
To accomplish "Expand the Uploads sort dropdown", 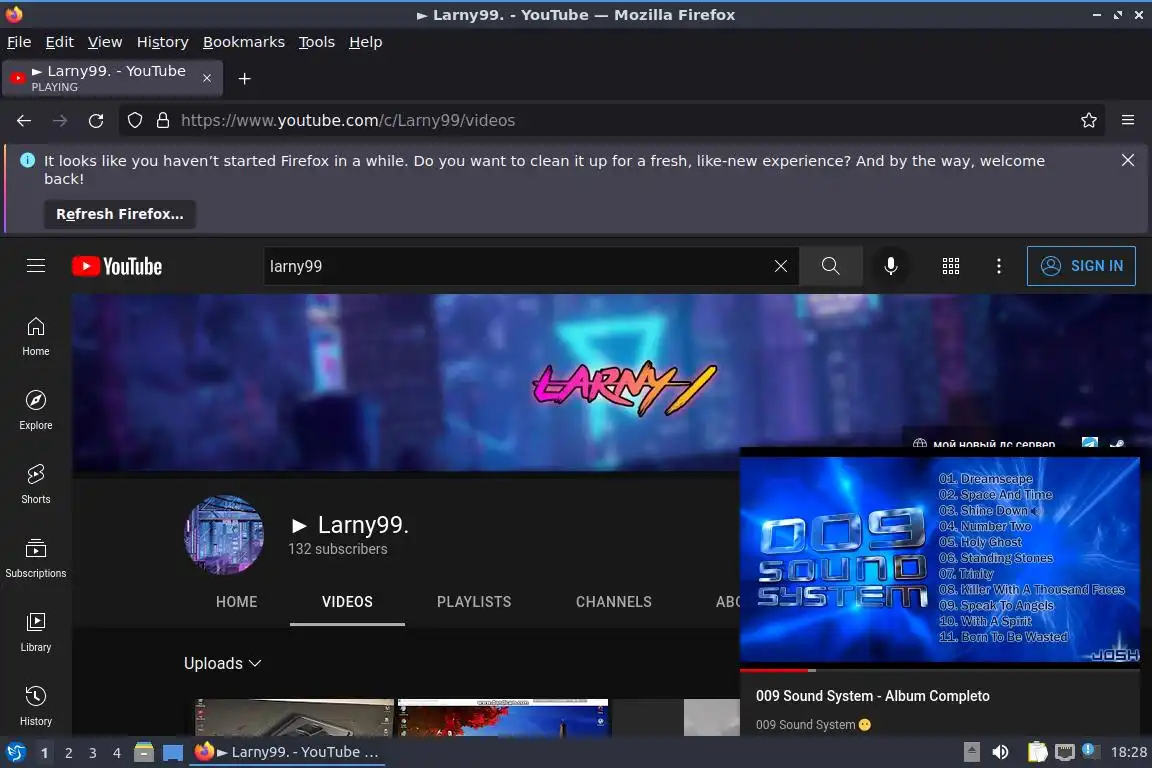I will 223,663.
